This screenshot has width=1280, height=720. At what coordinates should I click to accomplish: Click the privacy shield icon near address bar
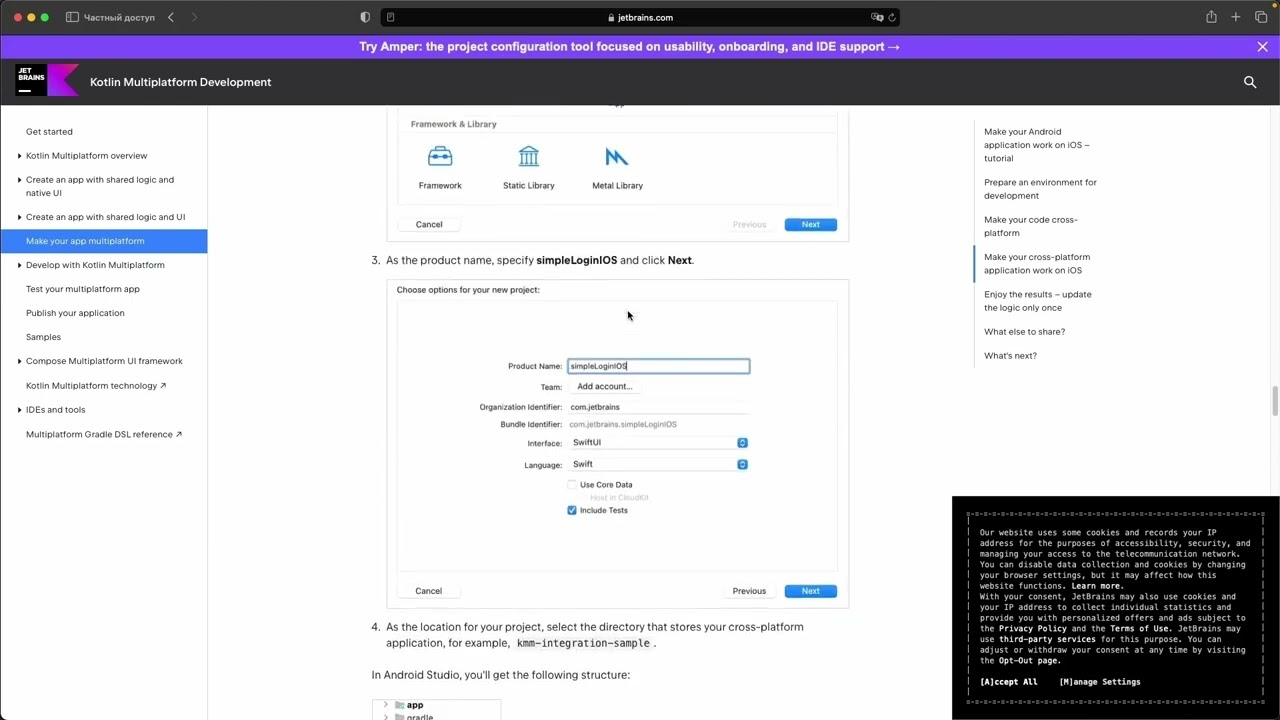tap(365, 17)
